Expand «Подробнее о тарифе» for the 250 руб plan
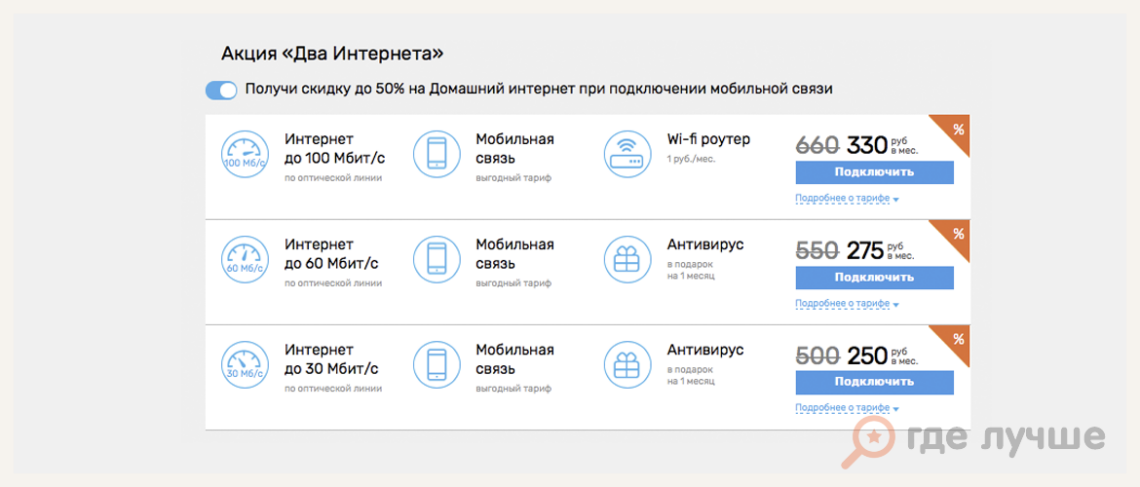The height and width of the screenshot is (487, 1140). (x=846, y=408)
